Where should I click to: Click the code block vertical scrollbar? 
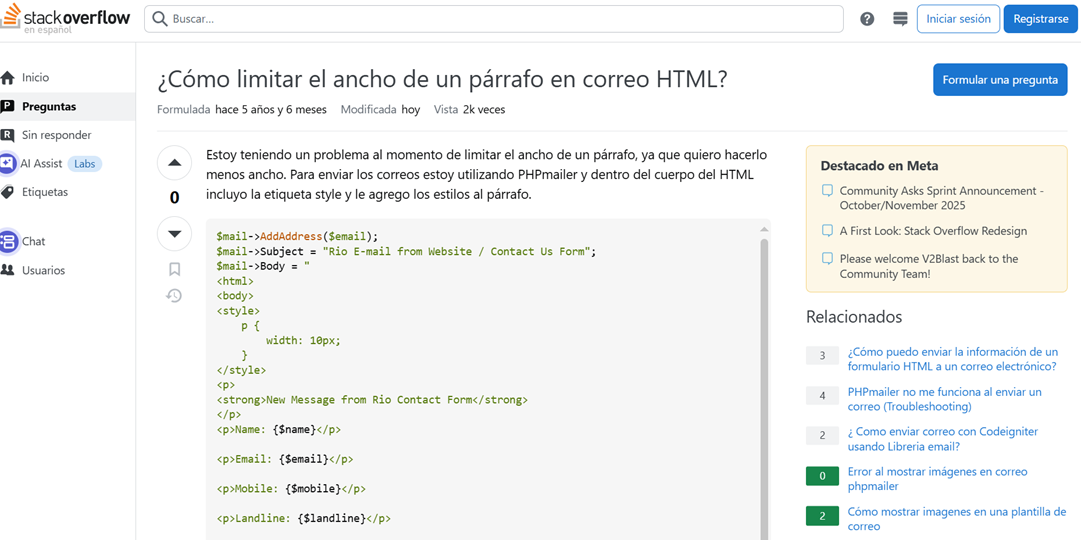tap(764, 380)
